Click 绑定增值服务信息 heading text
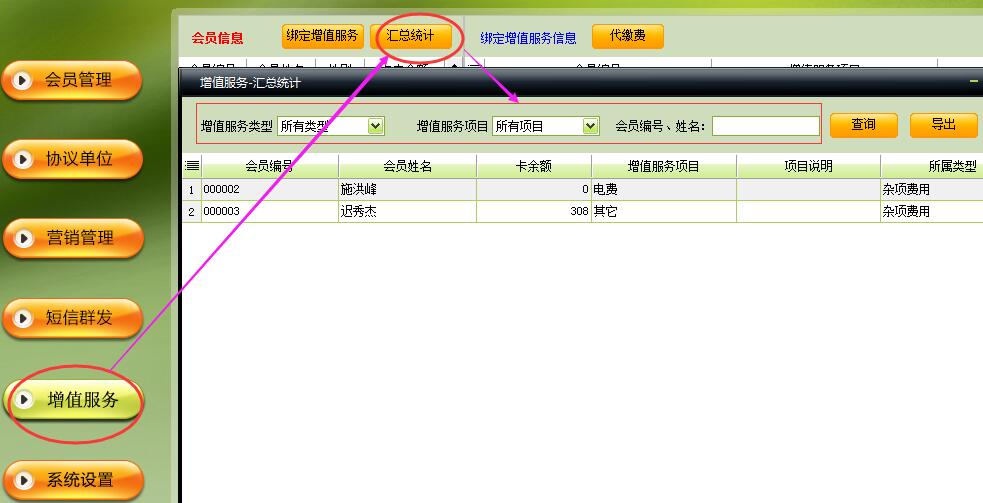The width and height of the screenshot is (983, 503). 528,38
